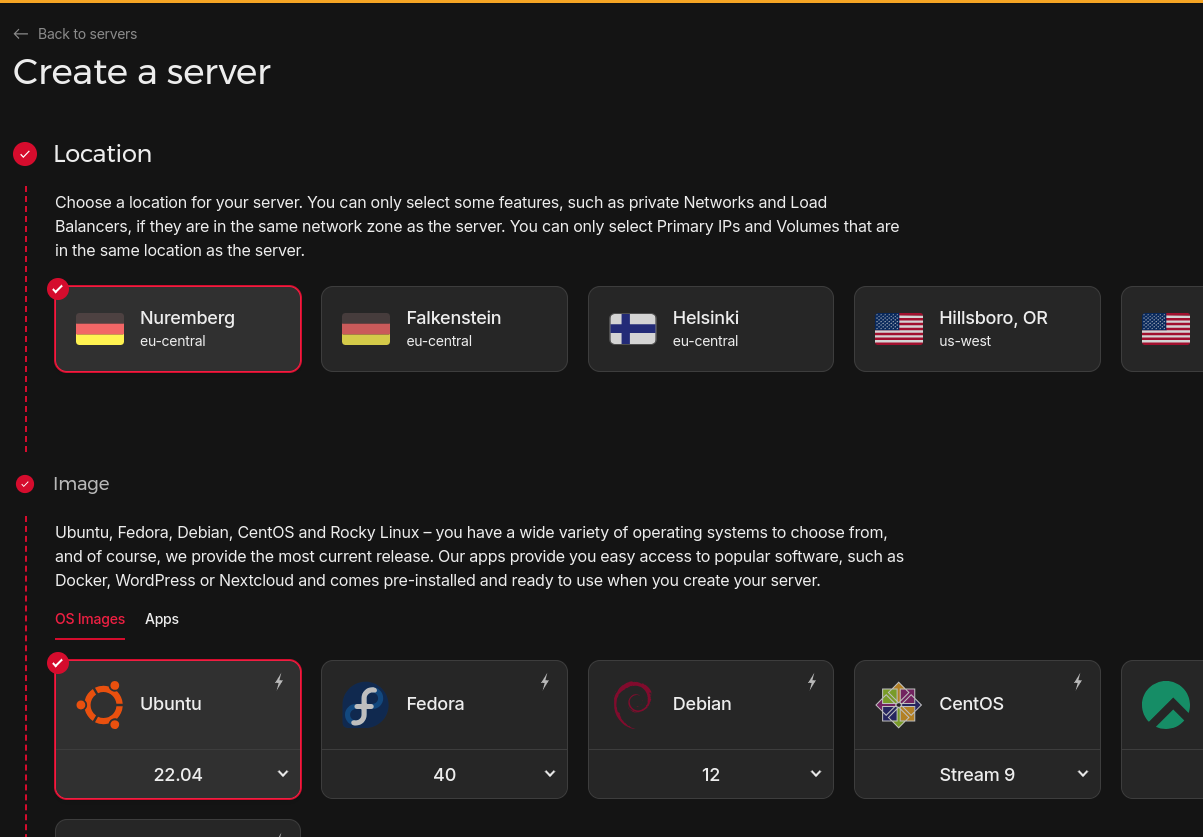Click the CentOS logo icon
The image size is (1203, 837).
pyautogui.click(x=898, y=704)
